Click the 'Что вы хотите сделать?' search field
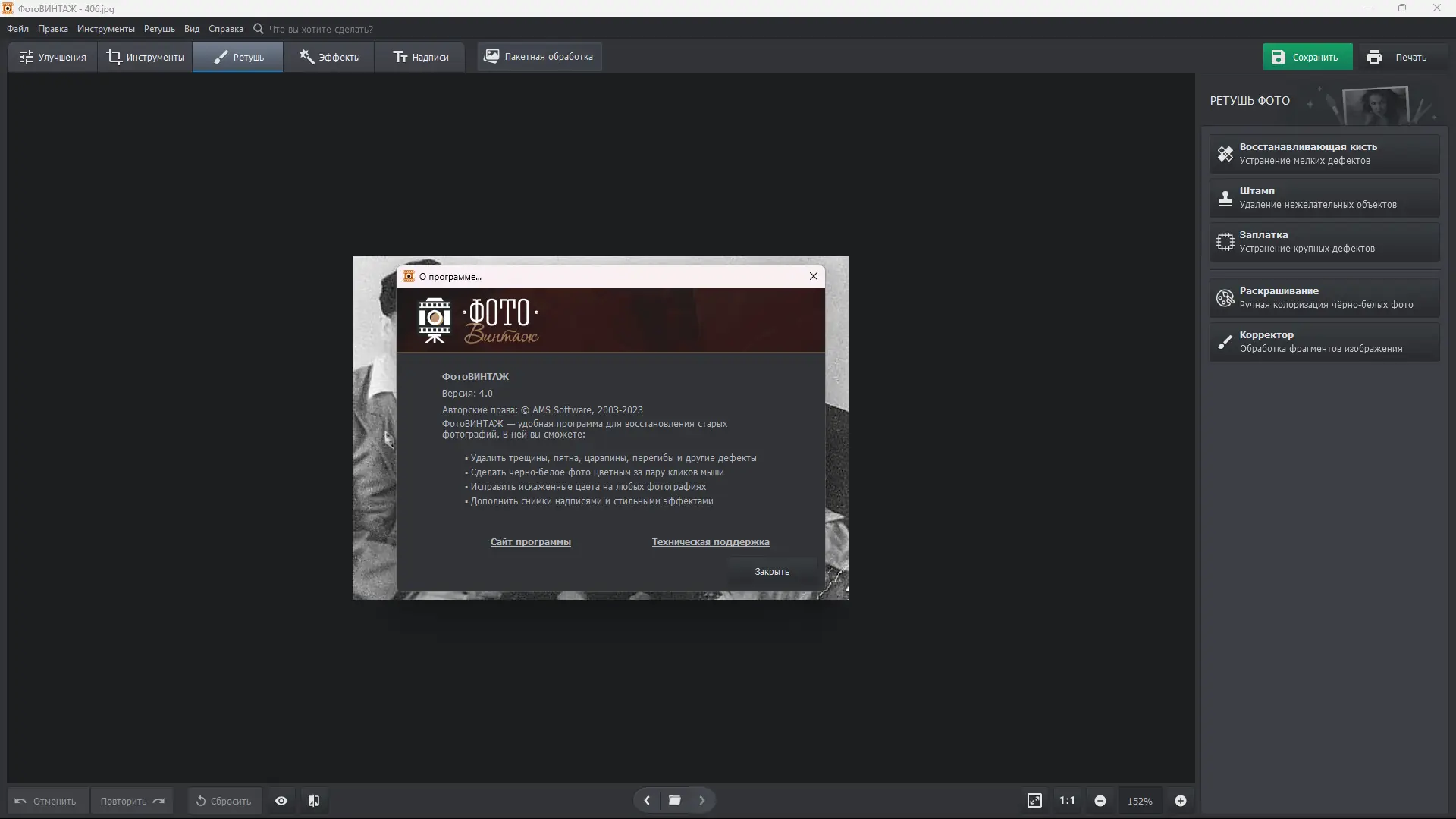The image size is (1456, 819). click(x=321, y=29)
